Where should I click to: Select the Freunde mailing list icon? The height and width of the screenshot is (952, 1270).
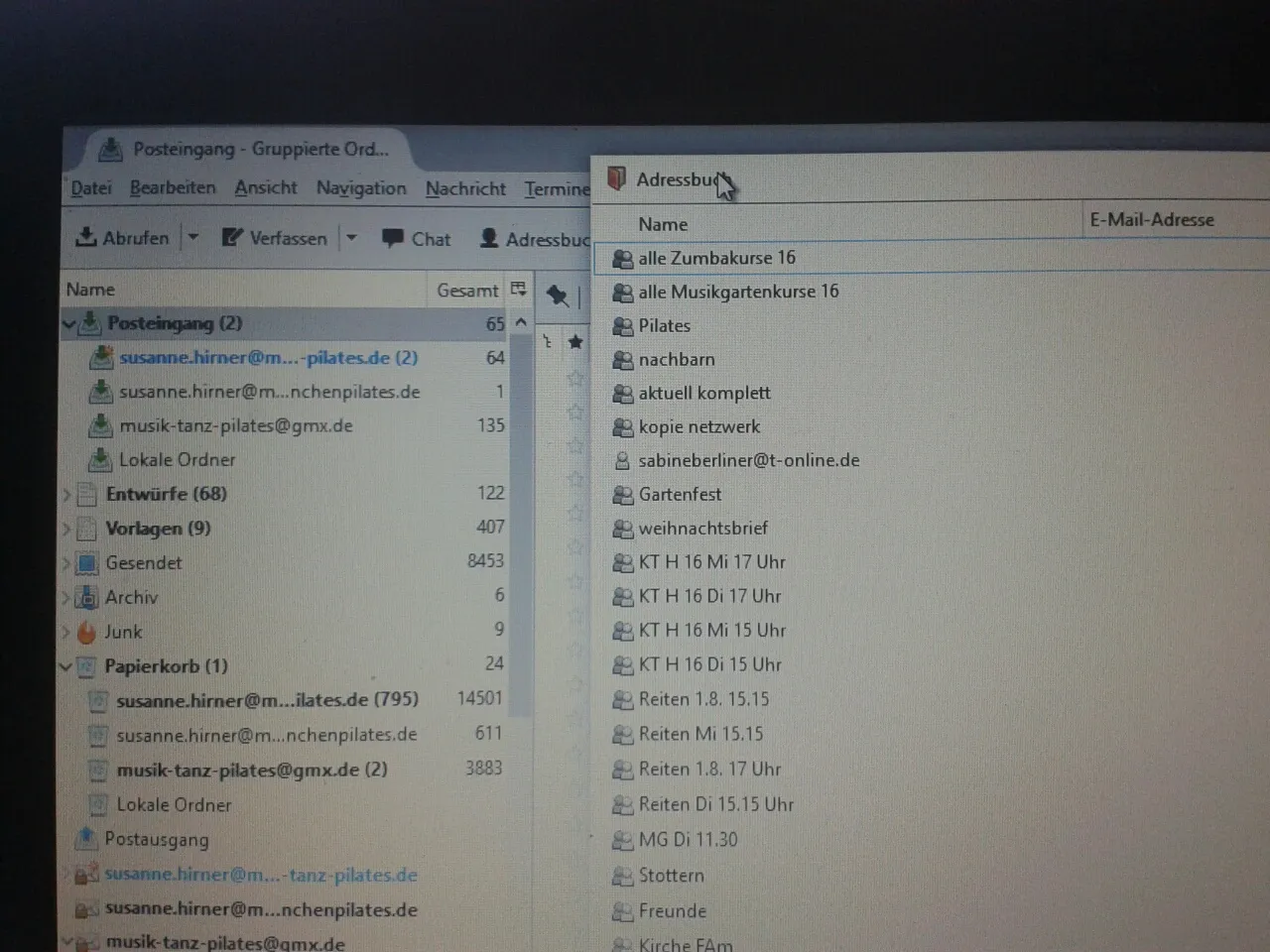click(x=622, y=911)
